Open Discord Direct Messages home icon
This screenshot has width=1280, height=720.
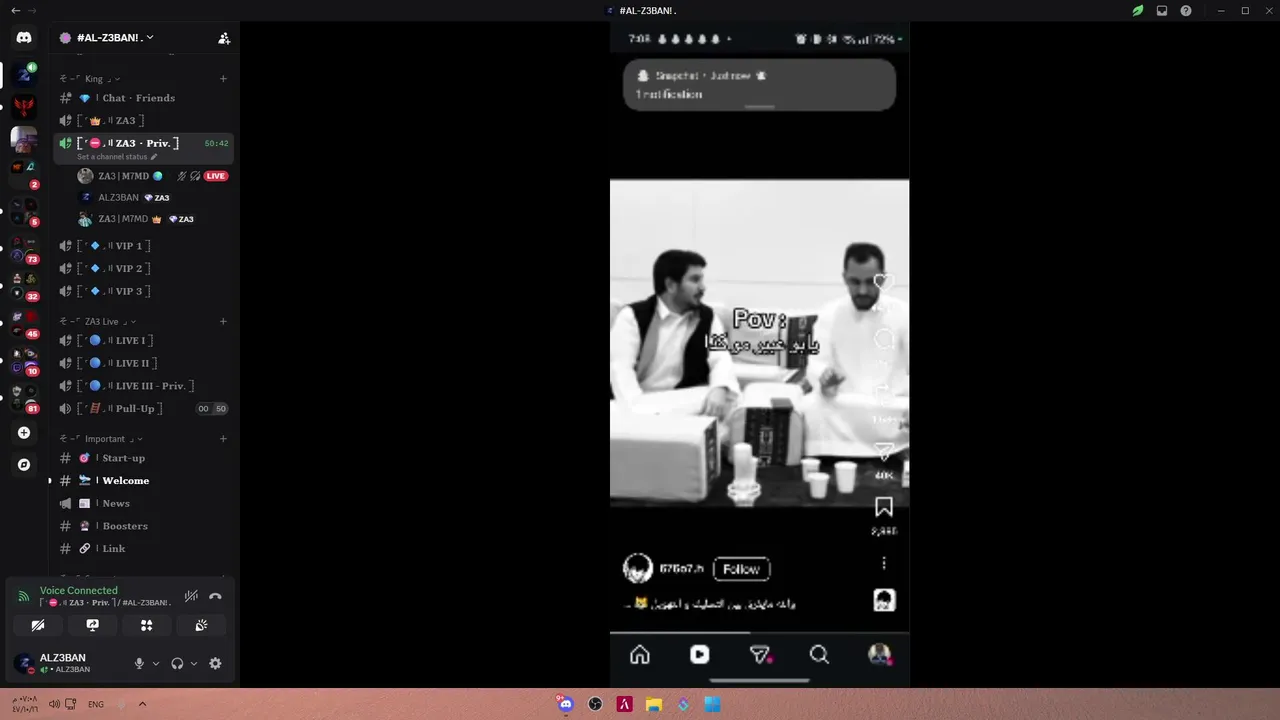[x=24, y=38]
